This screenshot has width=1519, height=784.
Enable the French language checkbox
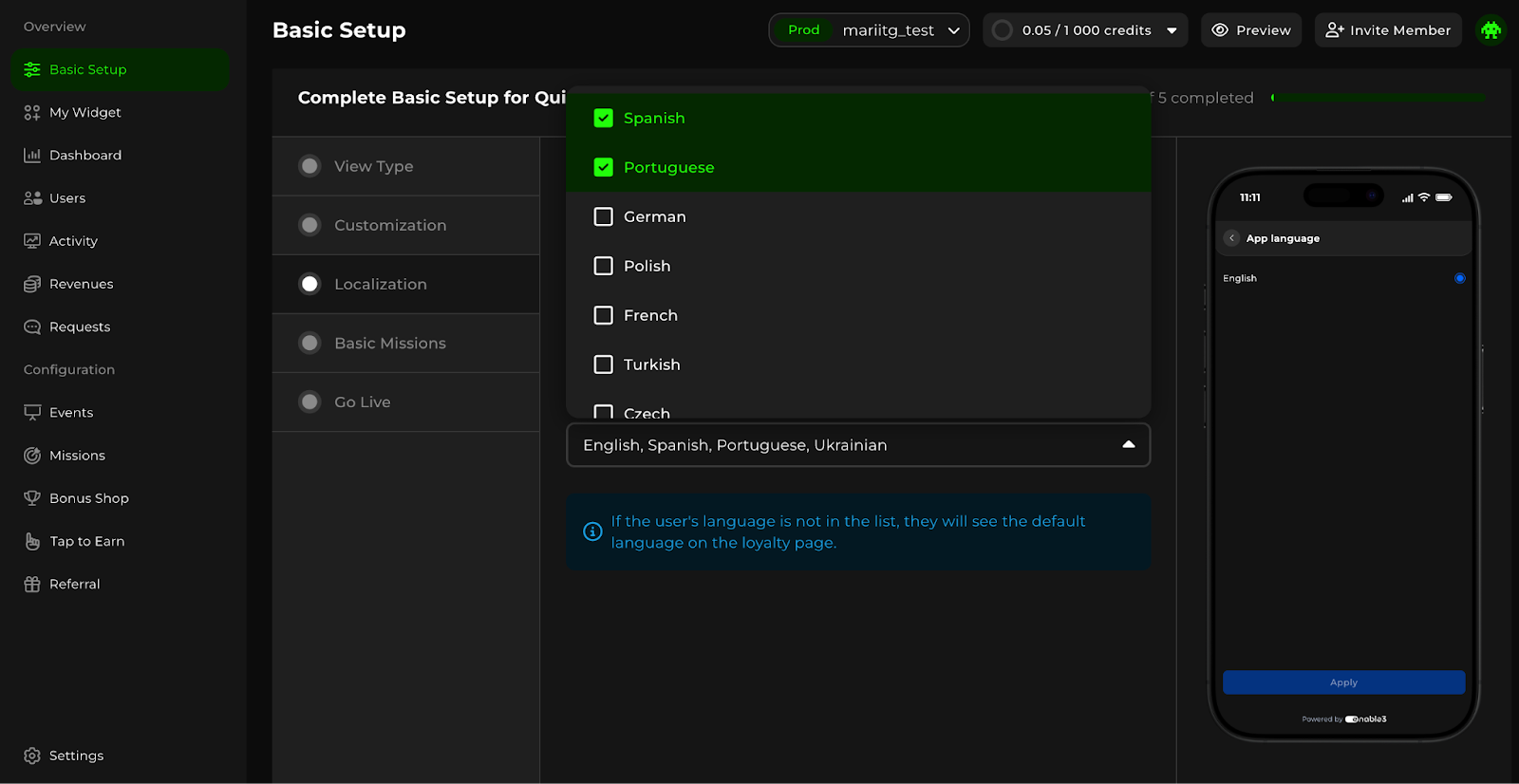[603, 315]
